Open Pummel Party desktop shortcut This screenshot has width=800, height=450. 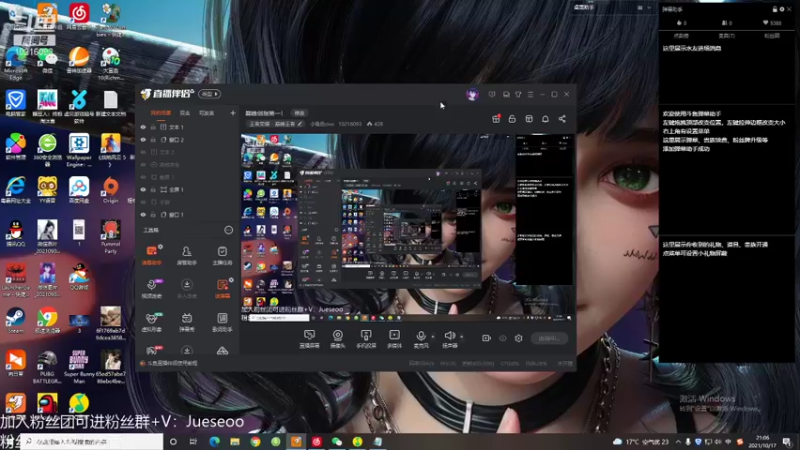tap(110, 236)
